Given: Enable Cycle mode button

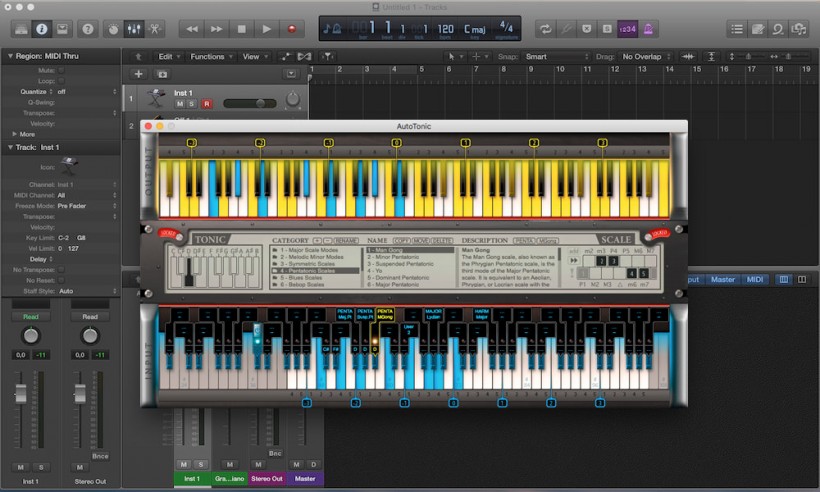Looking at the screenshot, I should tap(545, 29).
